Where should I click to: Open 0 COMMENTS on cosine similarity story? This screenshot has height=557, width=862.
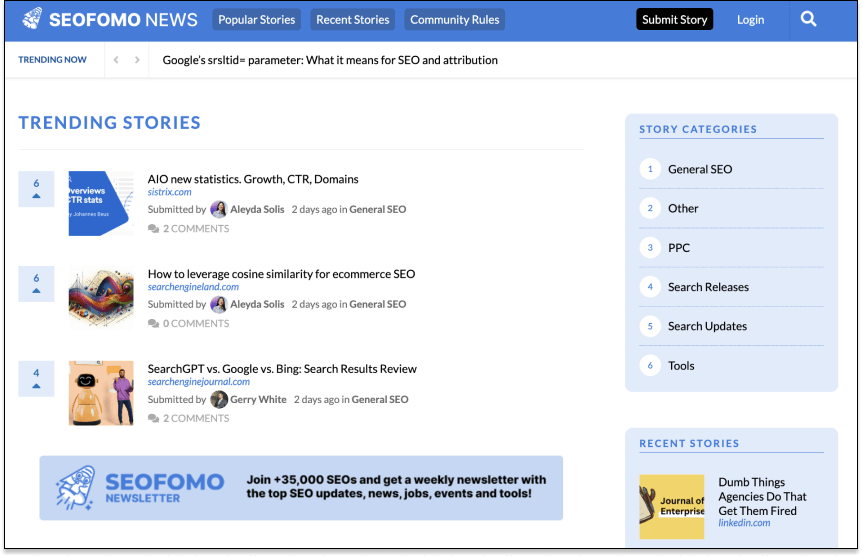point(196,324)
